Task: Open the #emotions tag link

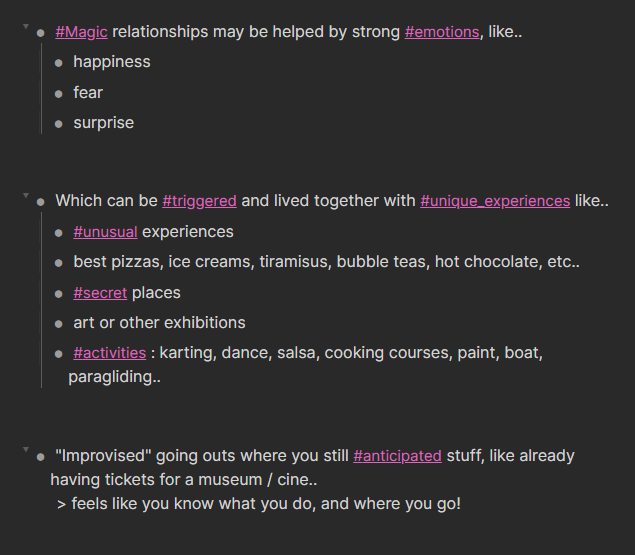Action: [x=442, y=32]
